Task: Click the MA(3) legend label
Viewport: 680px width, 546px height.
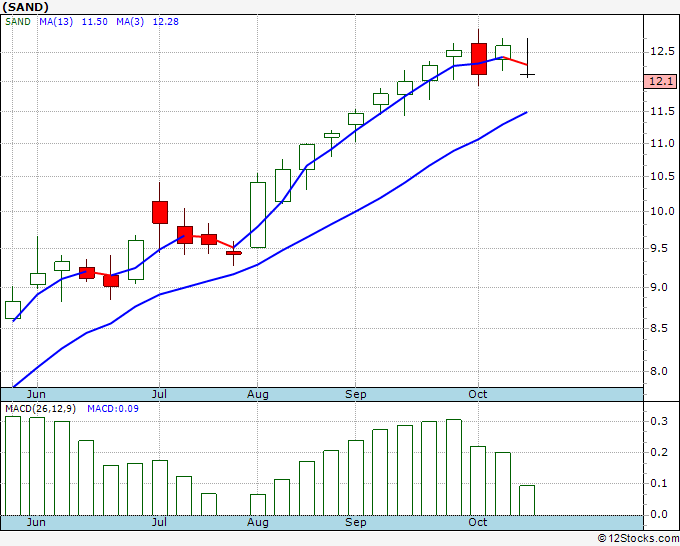Action: pos(130,22)
